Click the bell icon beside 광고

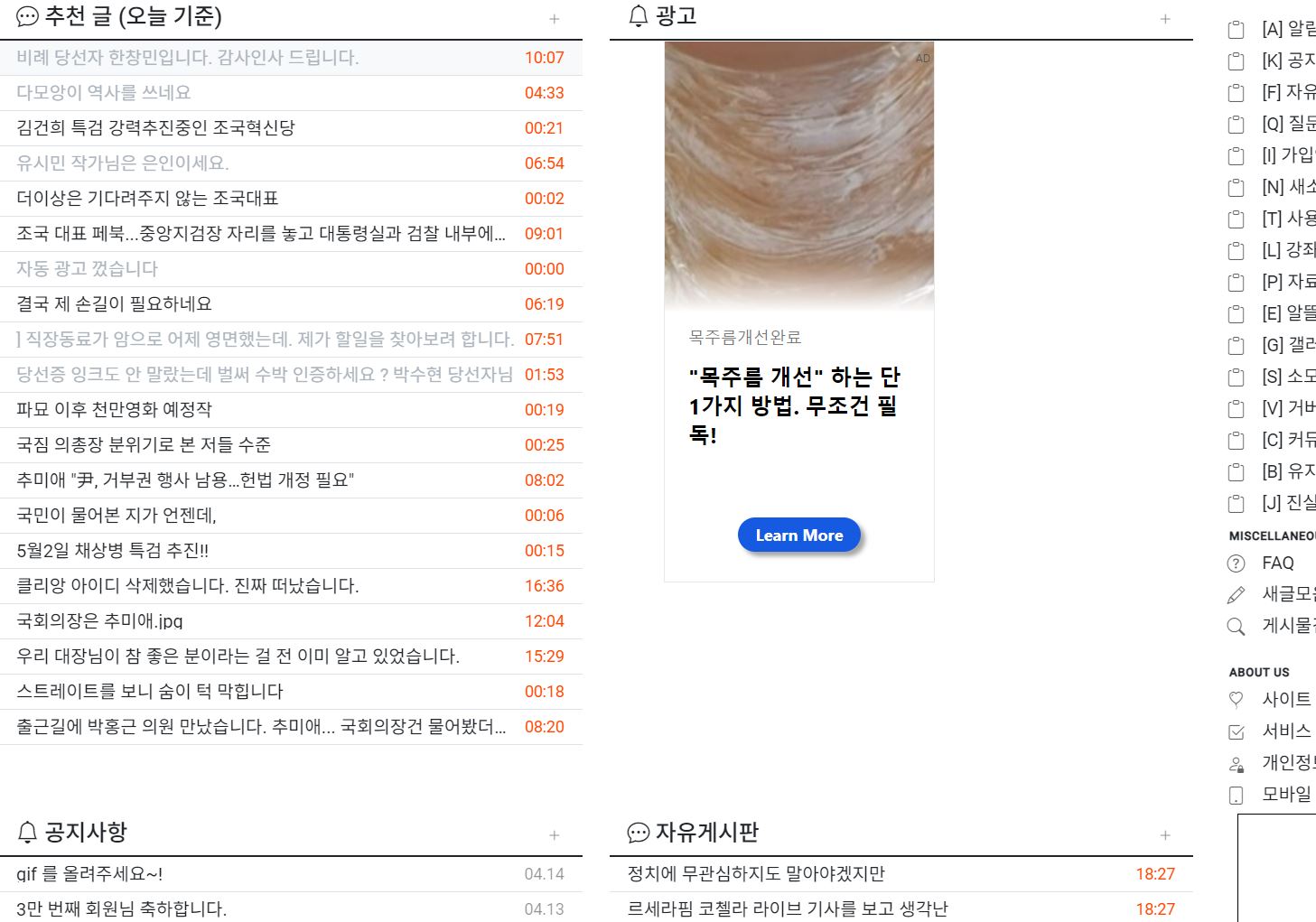[x=639, y=16]
